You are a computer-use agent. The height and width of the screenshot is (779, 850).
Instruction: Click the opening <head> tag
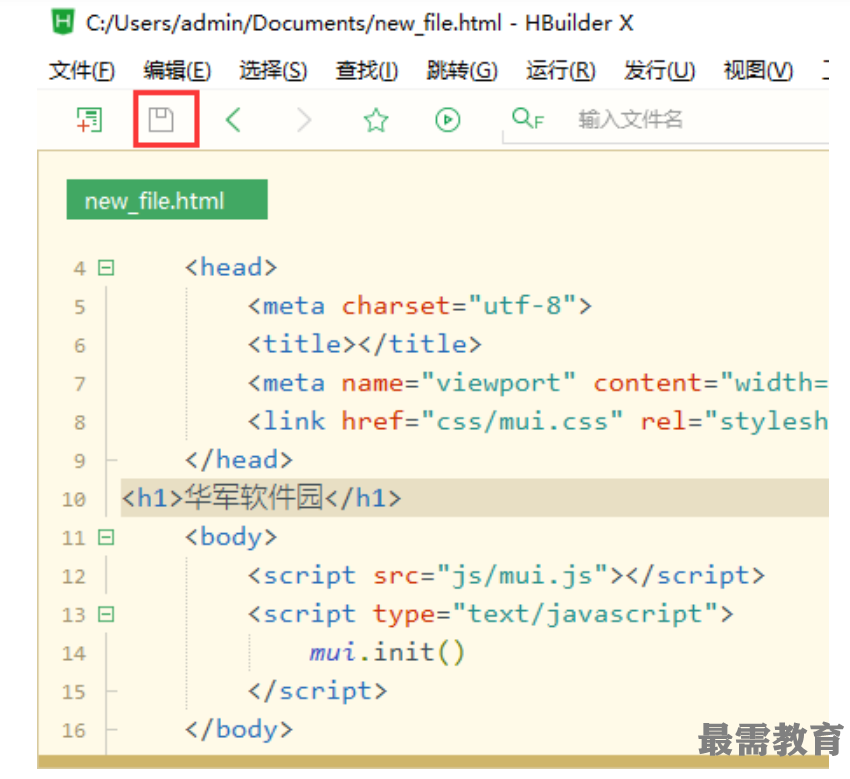point(231,267)
